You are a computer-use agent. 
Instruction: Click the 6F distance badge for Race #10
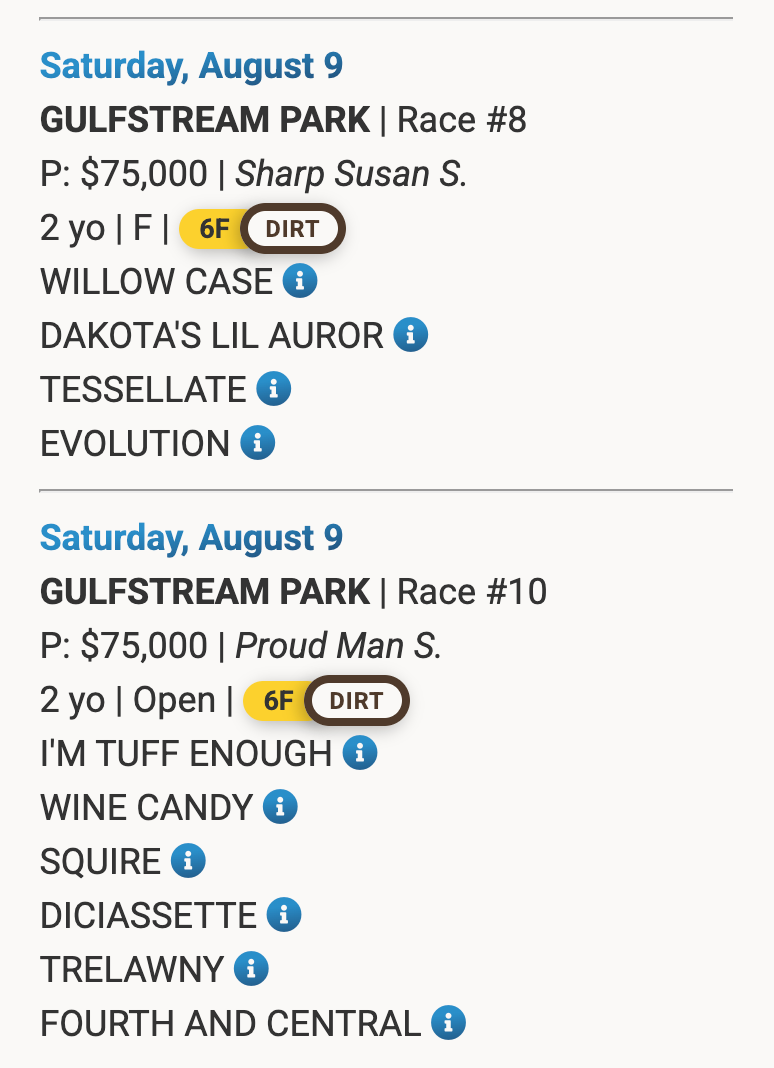tap(276, 701)
